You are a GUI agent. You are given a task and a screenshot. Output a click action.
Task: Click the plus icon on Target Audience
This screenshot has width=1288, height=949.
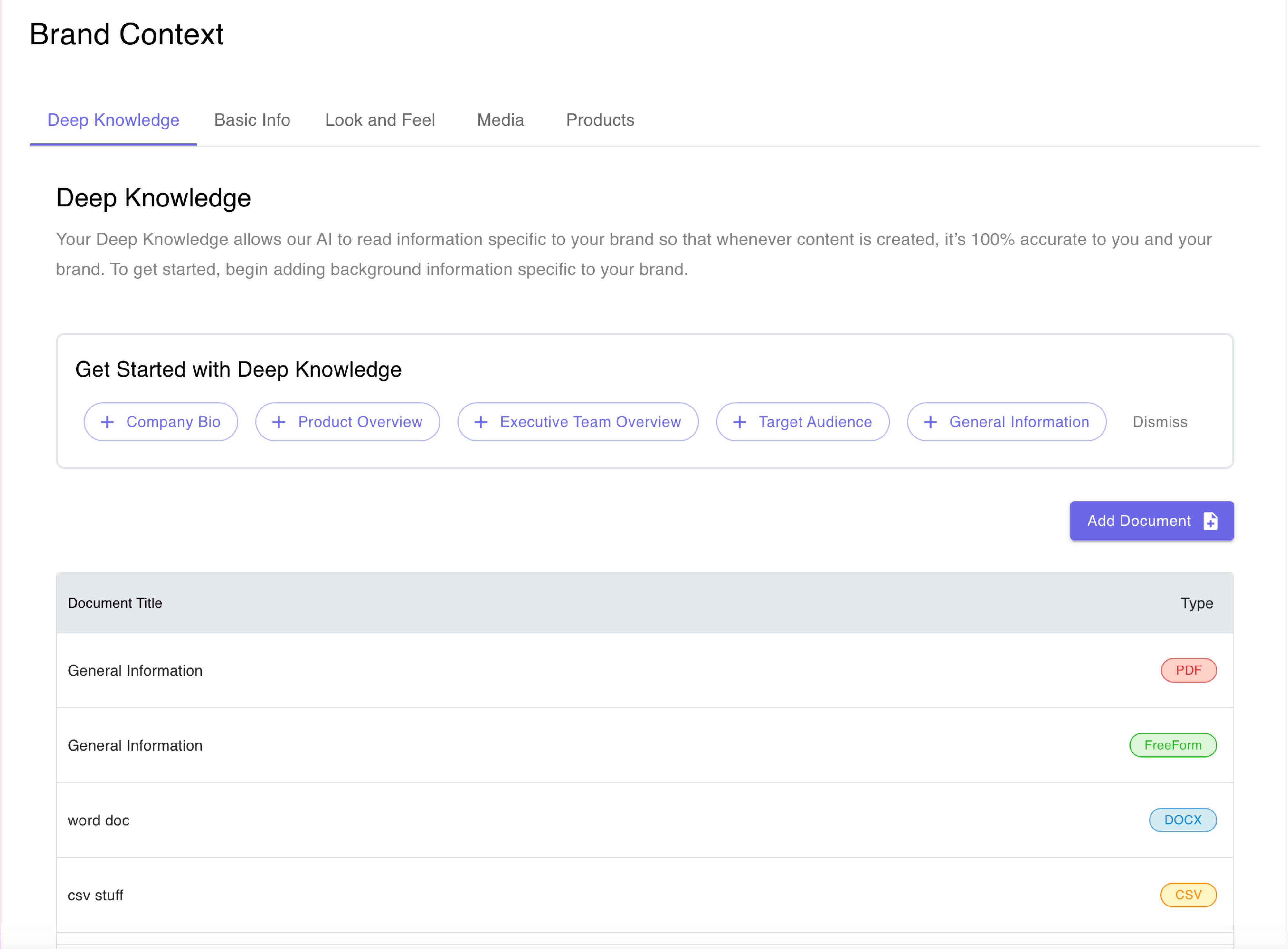pos(740,422)
